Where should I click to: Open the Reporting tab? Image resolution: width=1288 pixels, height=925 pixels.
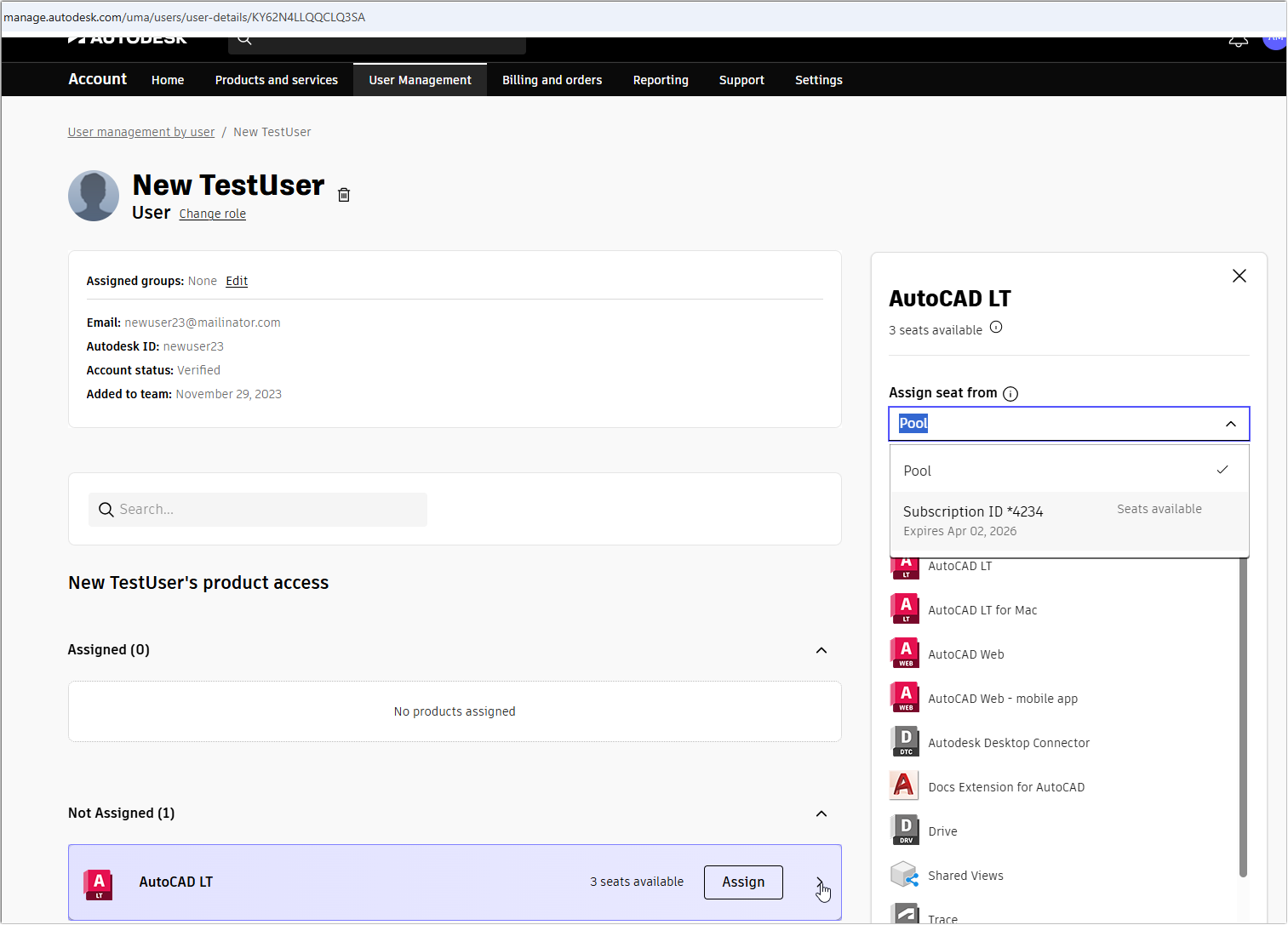pyautogui.click(x=661, y=79)
